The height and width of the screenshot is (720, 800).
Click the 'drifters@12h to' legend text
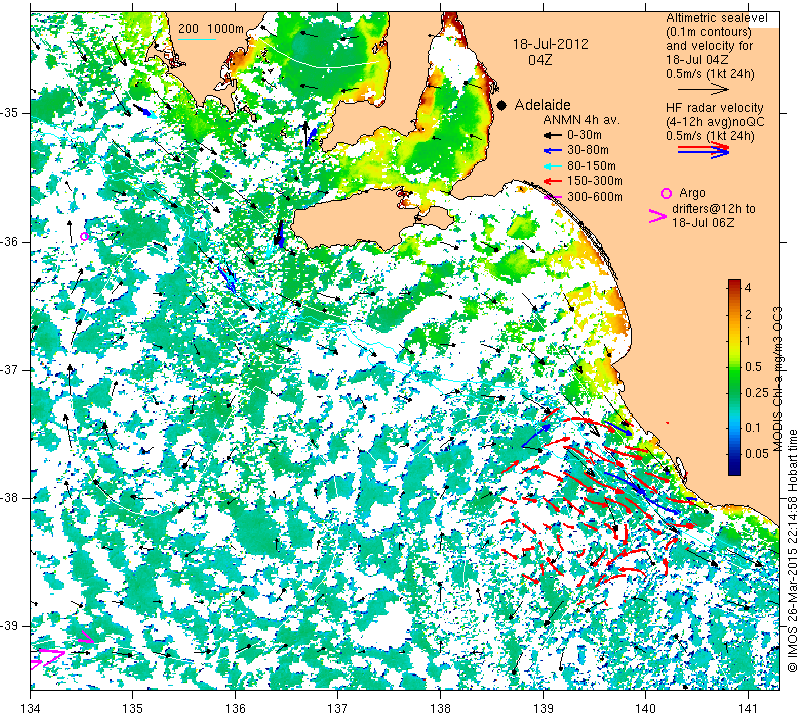pos(714,209)
